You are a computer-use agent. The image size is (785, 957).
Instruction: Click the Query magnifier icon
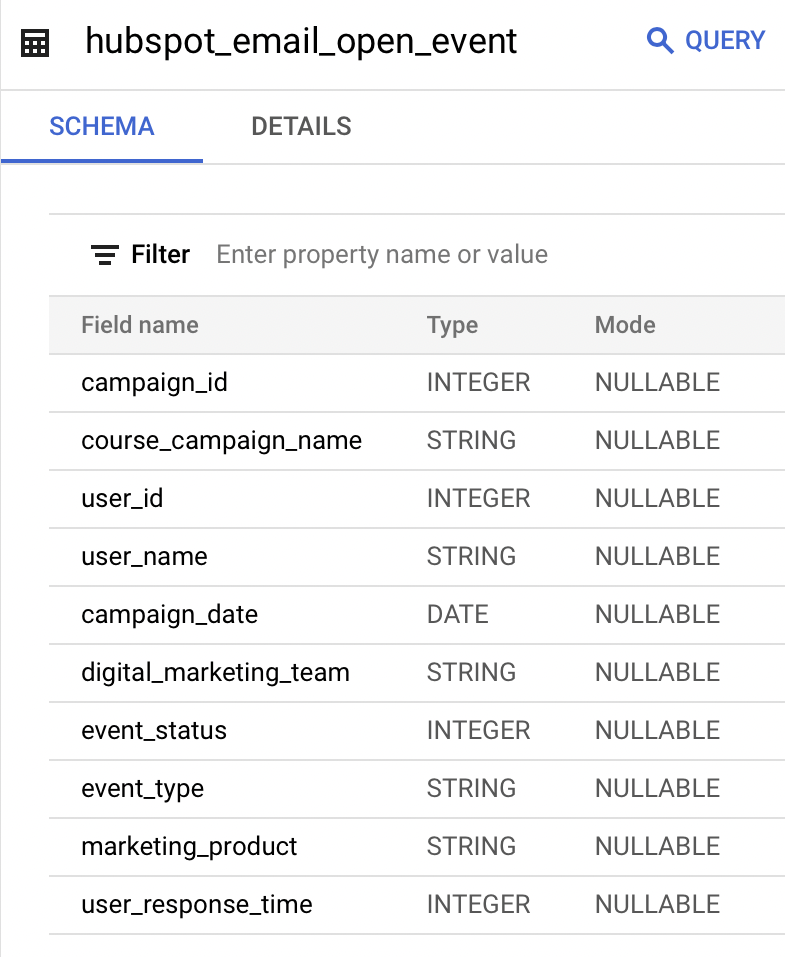(x=660, y=41)
